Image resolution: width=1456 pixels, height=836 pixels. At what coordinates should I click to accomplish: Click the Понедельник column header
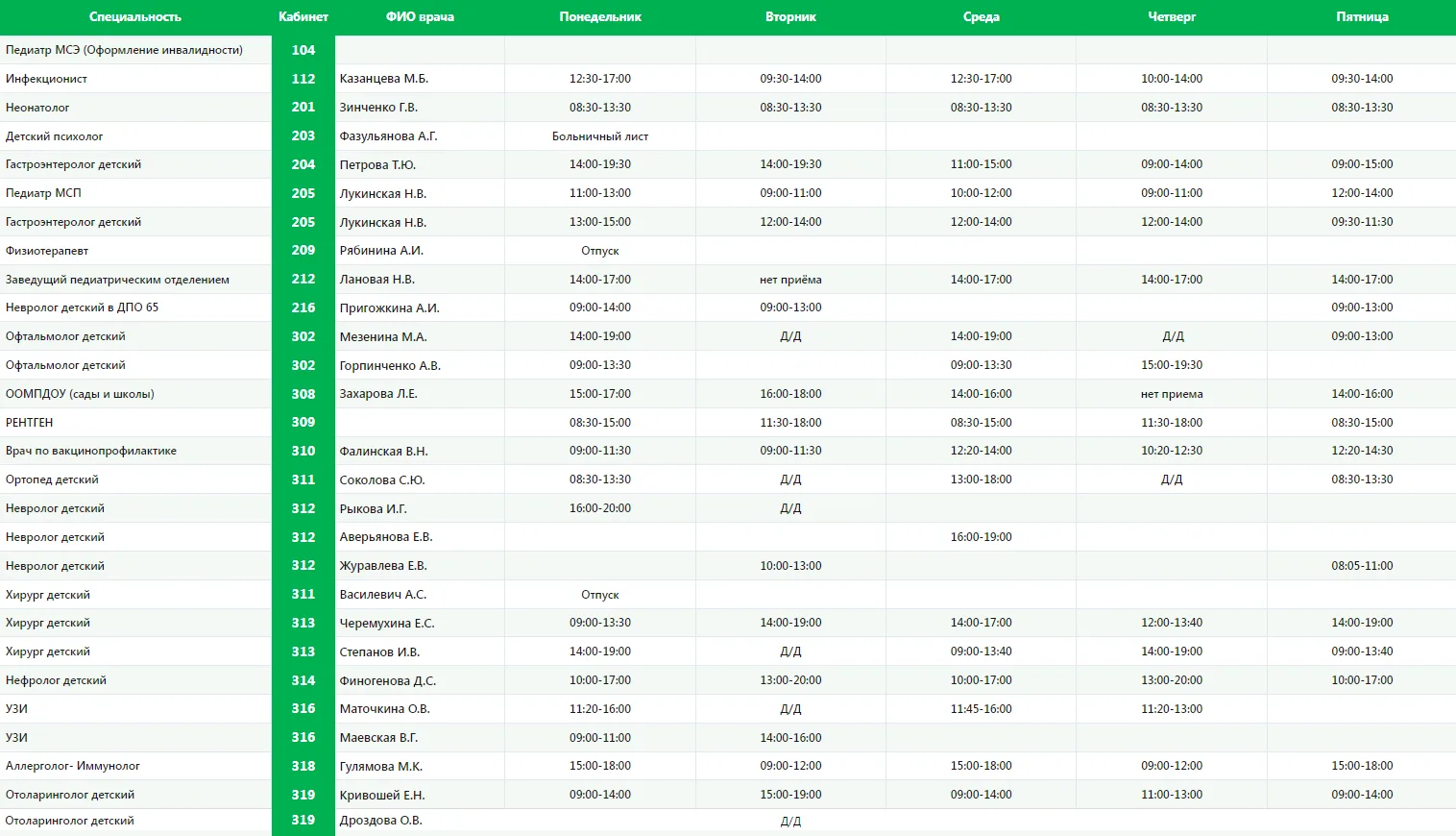click(600, 17)
